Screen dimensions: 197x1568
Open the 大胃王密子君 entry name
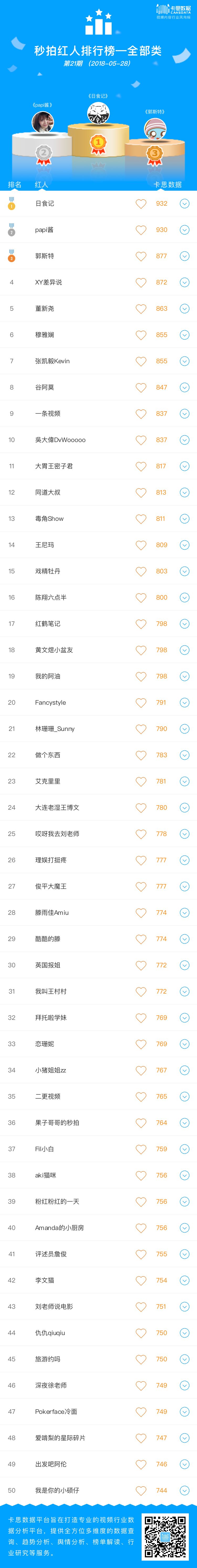pyautogui.click(x=54, y=466)
